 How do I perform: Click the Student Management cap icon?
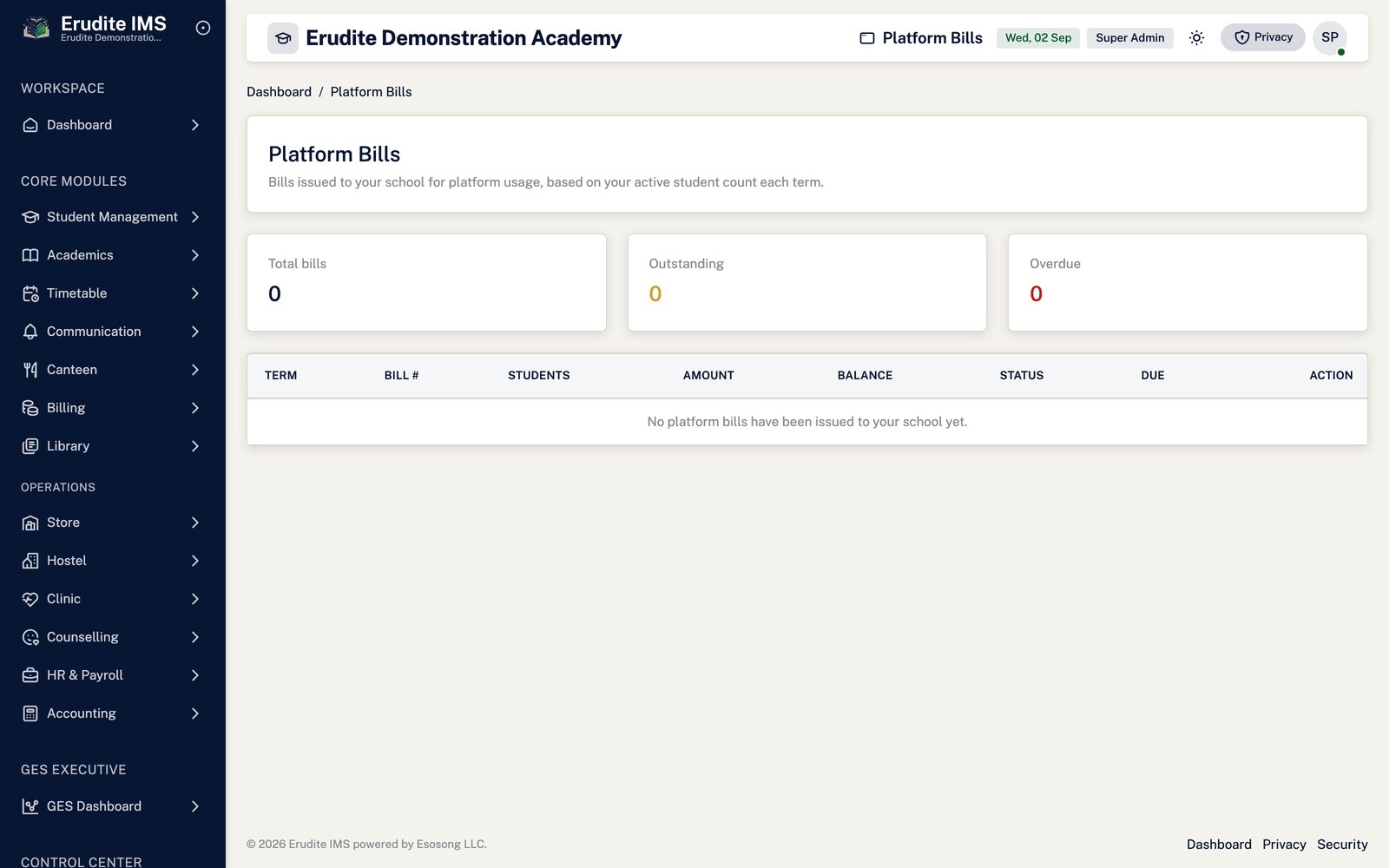30,217
